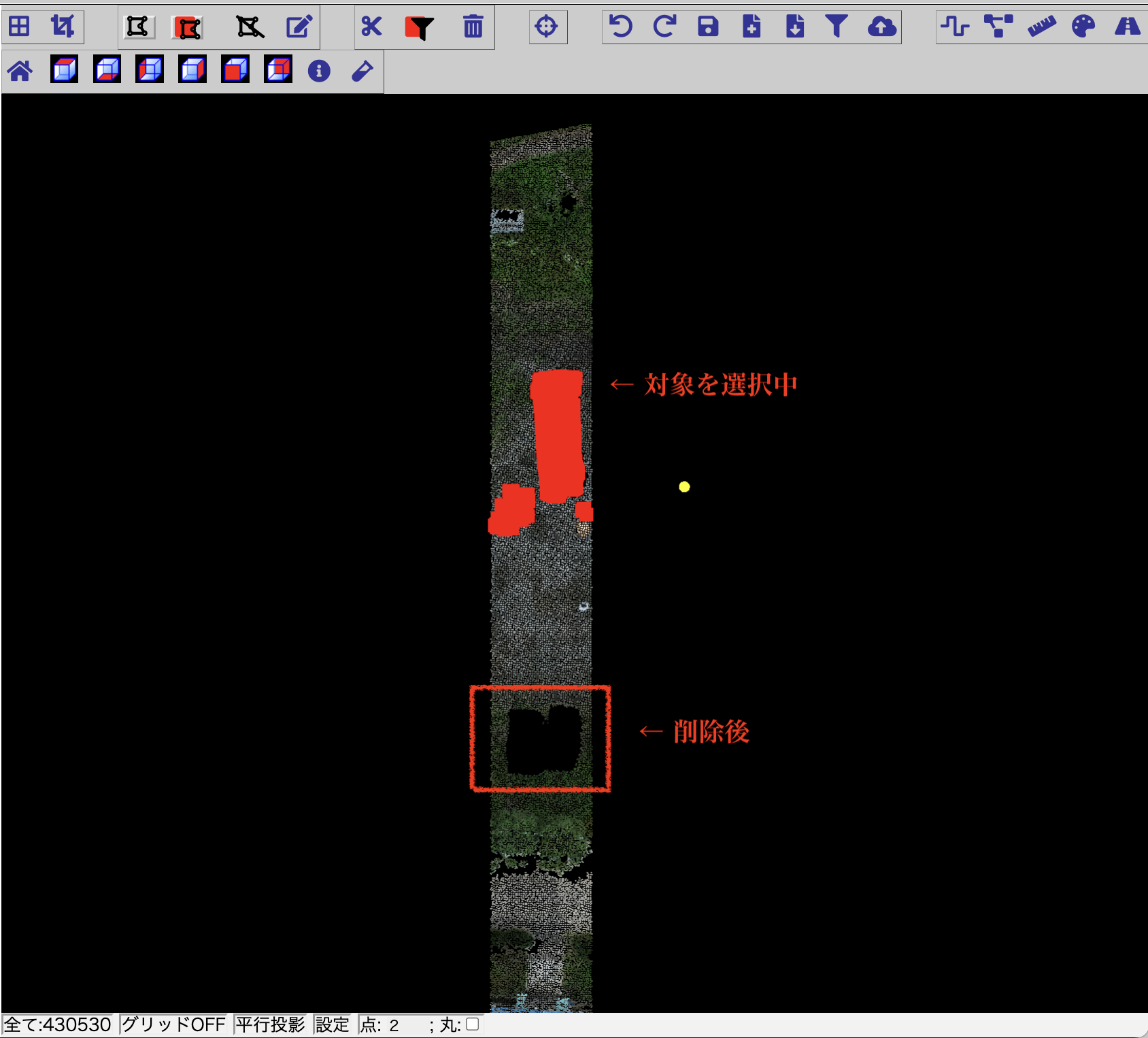Click the crosshair target icon

pyautogui.click(x=546, y=27)
